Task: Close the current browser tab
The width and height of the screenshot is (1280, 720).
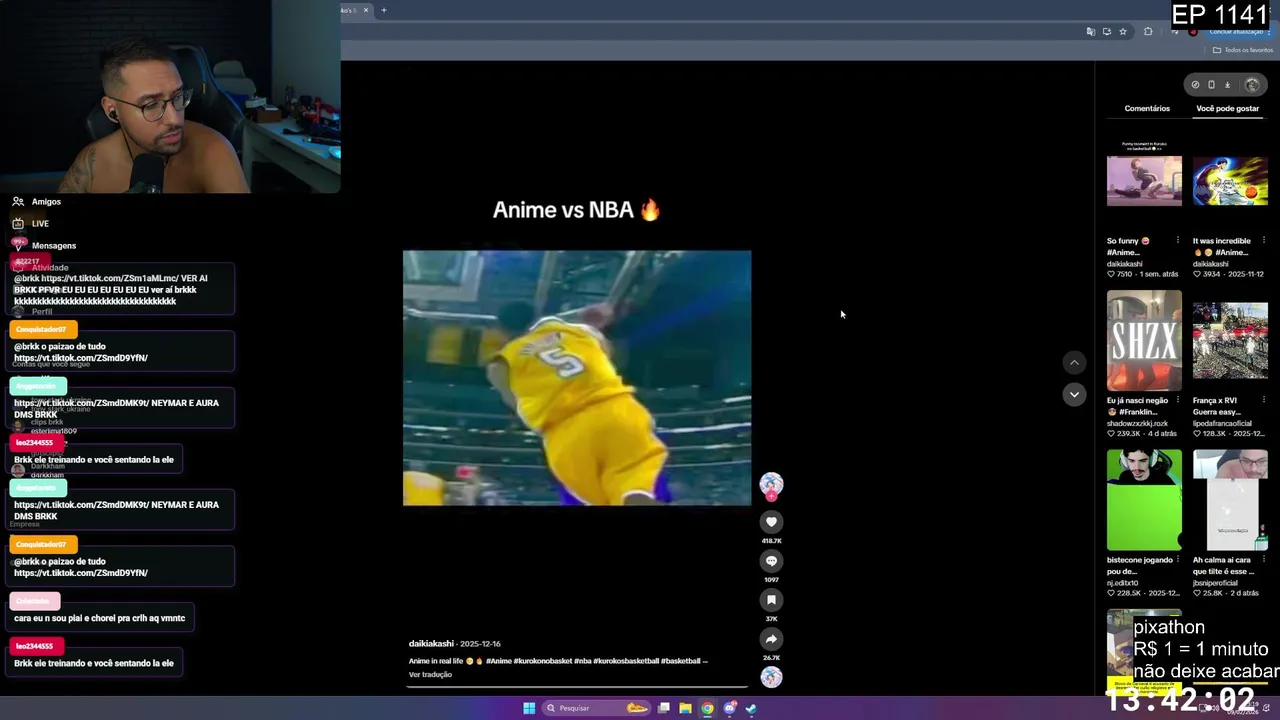Action: (x=366, y=10)
